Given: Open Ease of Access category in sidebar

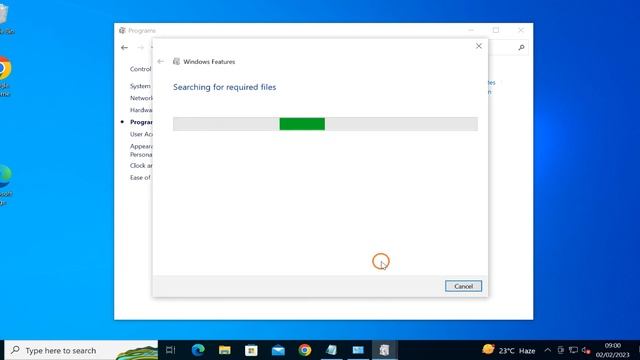Looking at the screenshot, I should point(140,178).
